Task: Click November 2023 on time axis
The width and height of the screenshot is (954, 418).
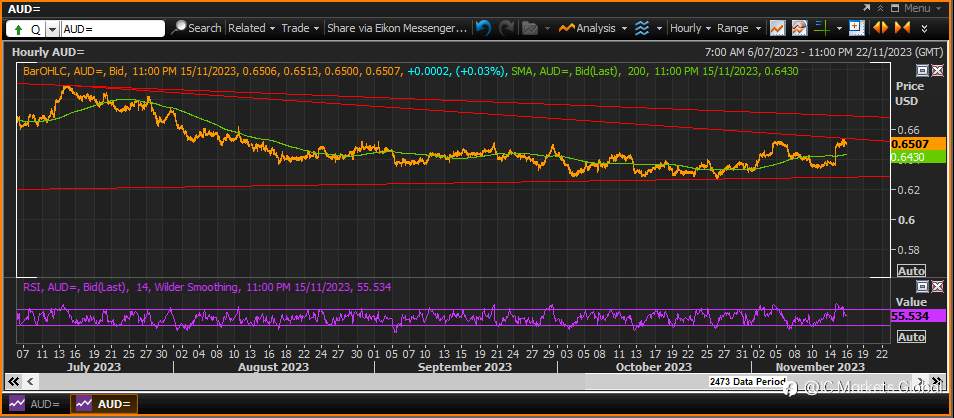Action: click(x=820, y=367)
